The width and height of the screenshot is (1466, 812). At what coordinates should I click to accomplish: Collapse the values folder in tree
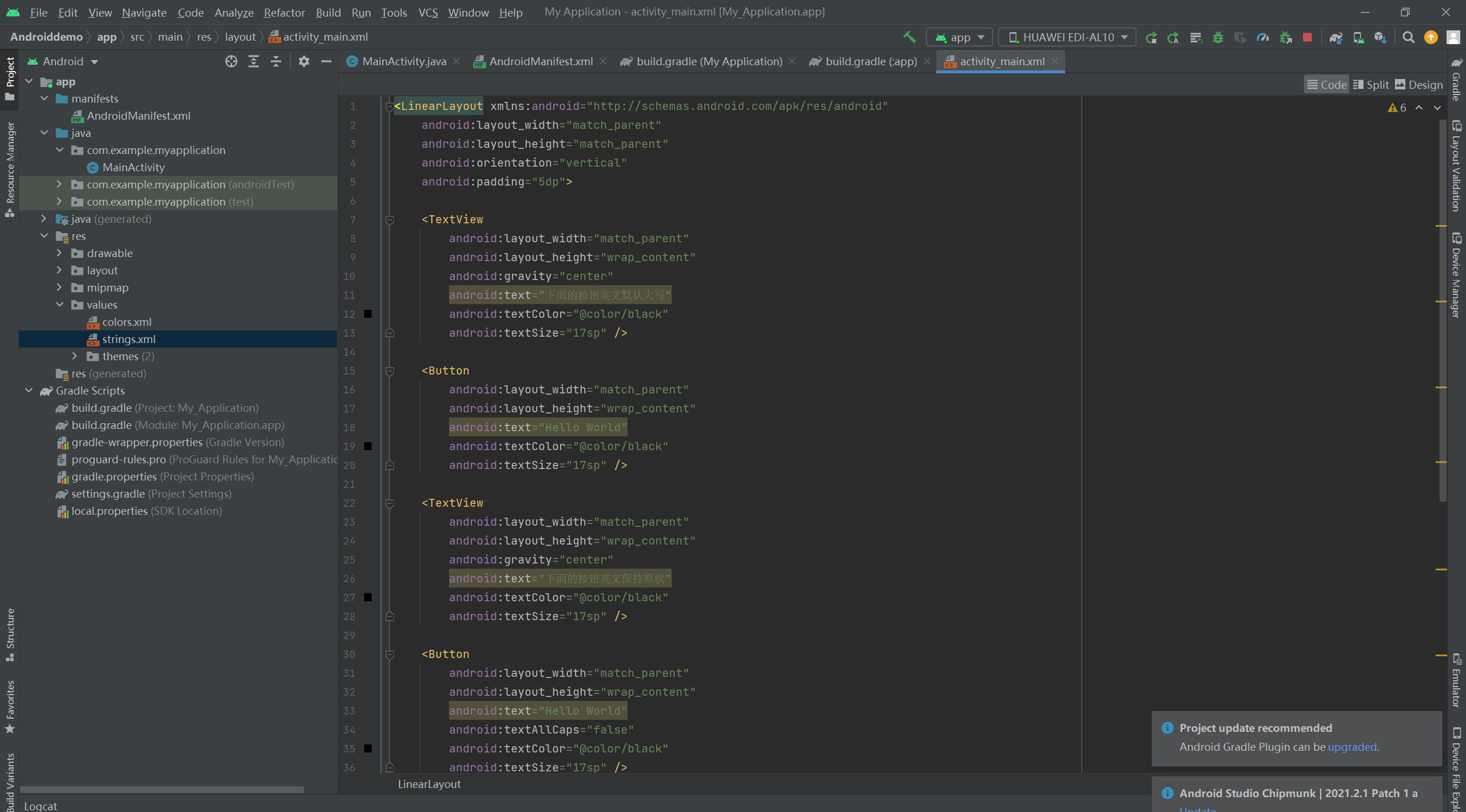60,305
